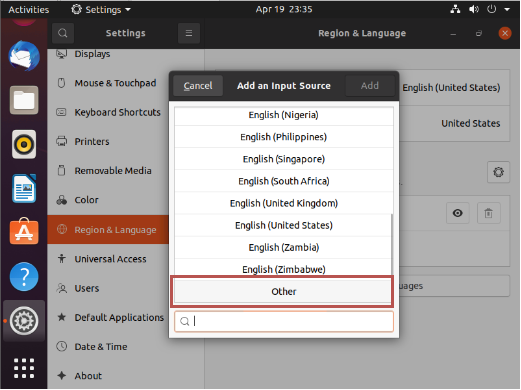Viewport: 521px width, 390px height.
Task: Select English (South Africa) input source
Action: coord(284,181)
